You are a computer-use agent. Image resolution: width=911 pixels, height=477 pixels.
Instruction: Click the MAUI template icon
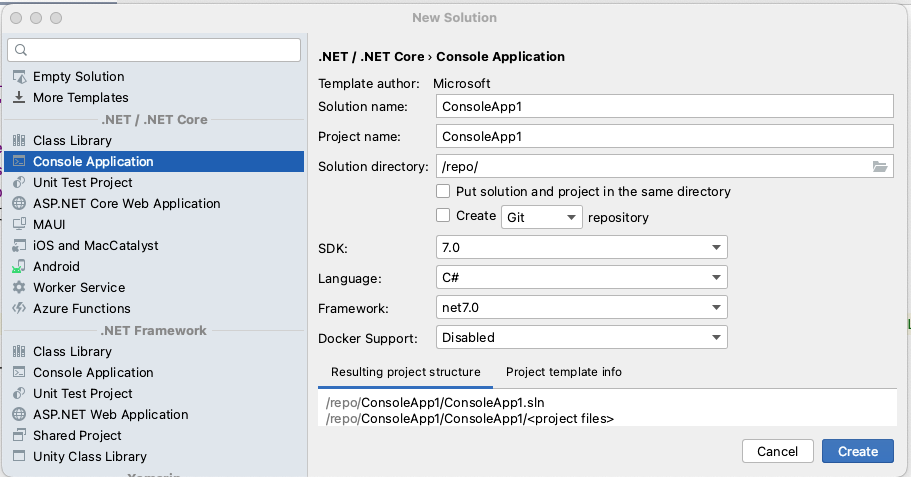(19, 224)
